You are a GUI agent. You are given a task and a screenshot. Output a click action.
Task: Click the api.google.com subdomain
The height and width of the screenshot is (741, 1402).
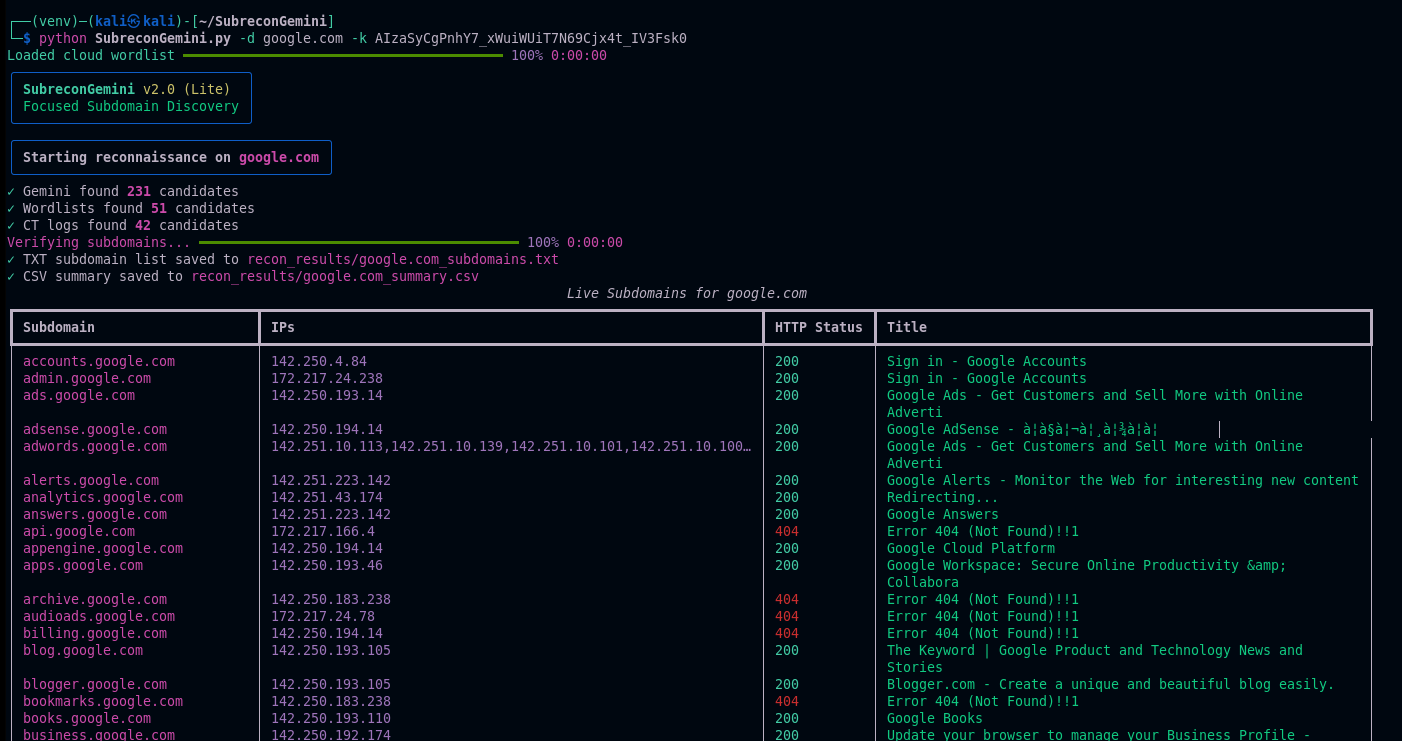click(x=79, y=531)
